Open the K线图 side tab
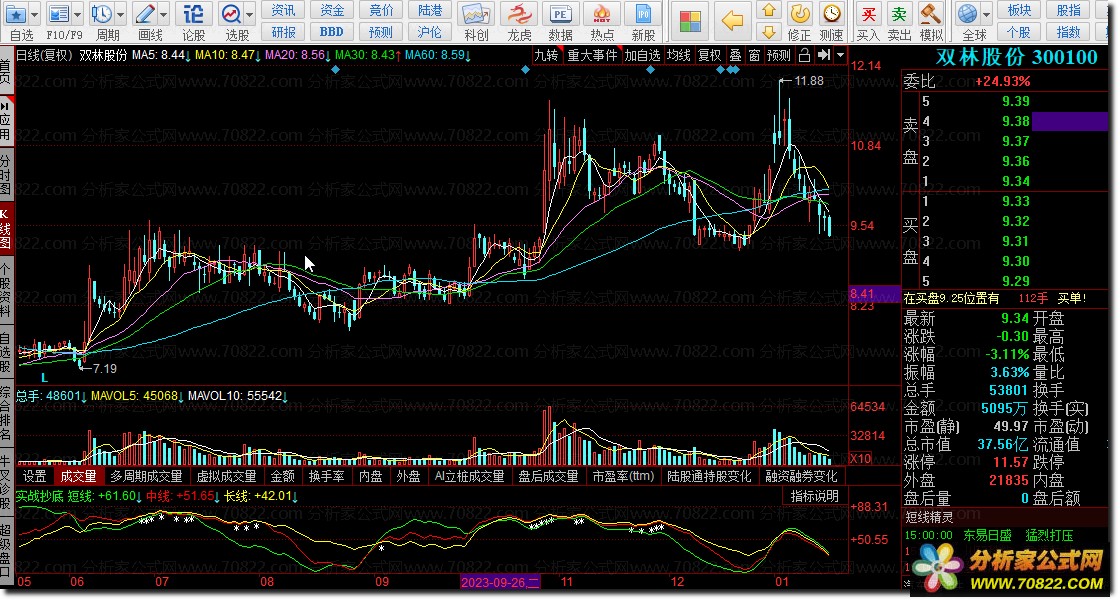This screenshot has width=1120, height=600. pos(5,228)
